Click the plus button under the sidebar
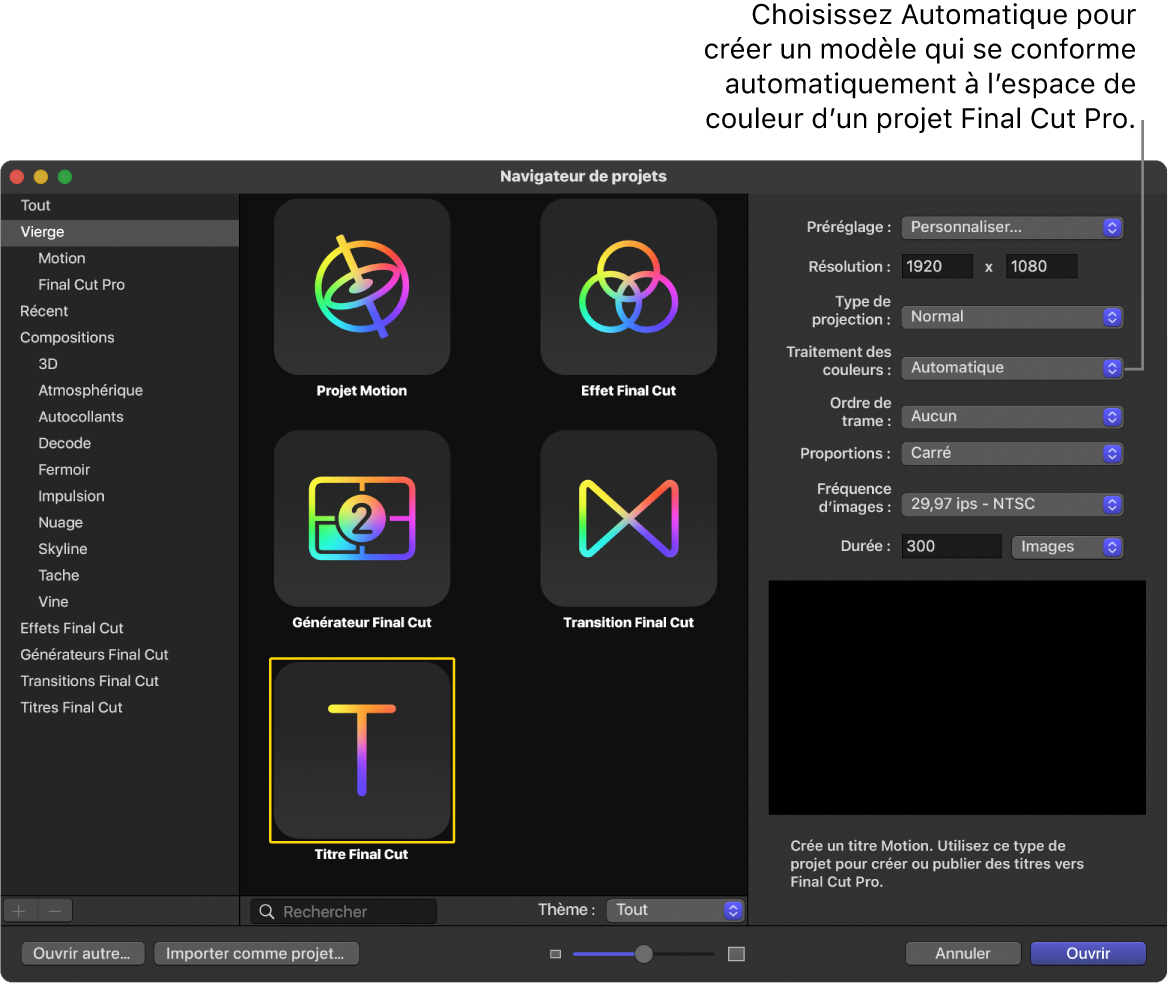Screen dimensions: 1169x985 [19, 910]
